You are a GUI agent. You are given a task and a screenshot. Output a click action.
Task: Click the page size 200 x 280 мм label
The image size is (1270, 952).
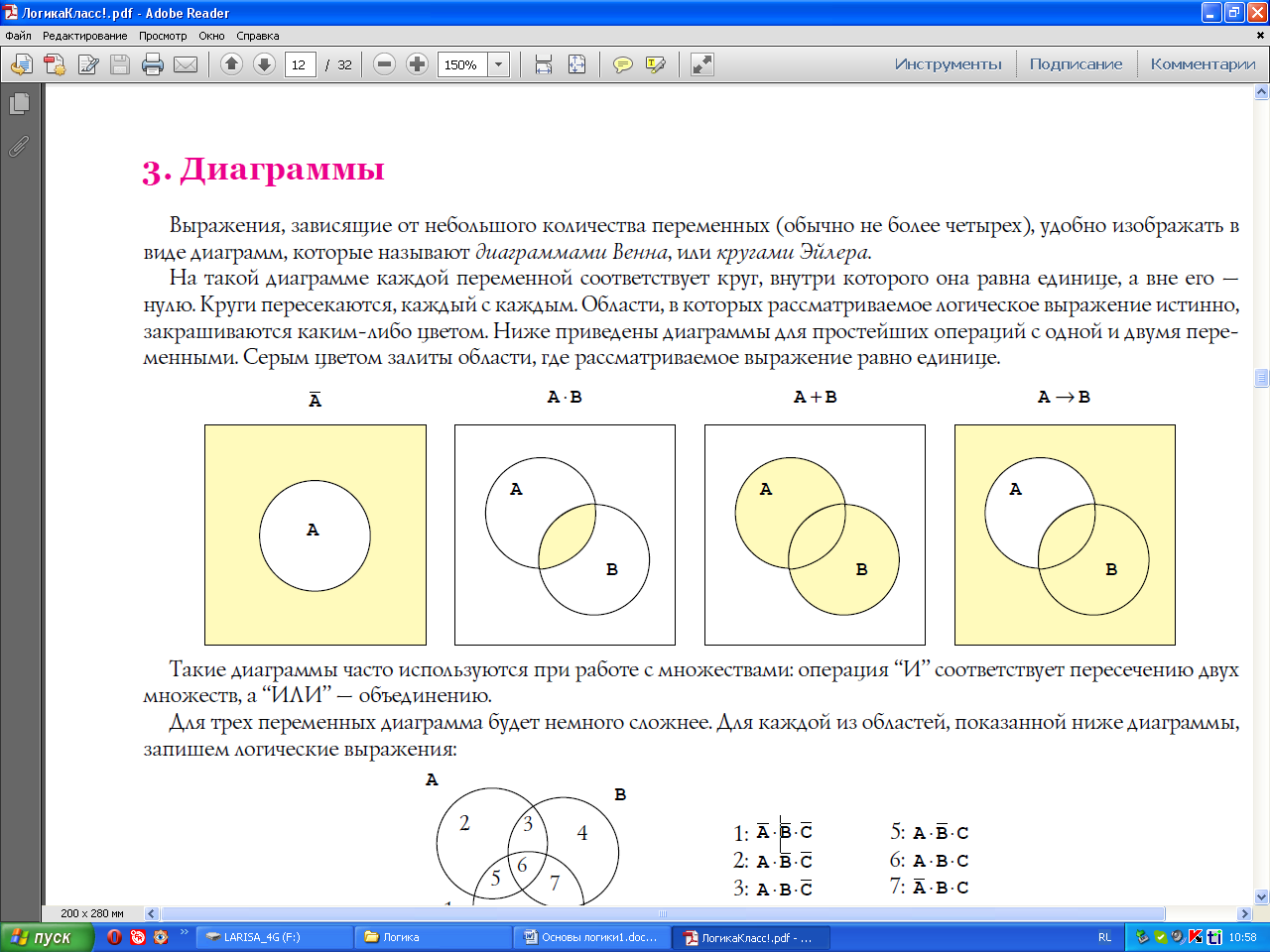(92, 913)
